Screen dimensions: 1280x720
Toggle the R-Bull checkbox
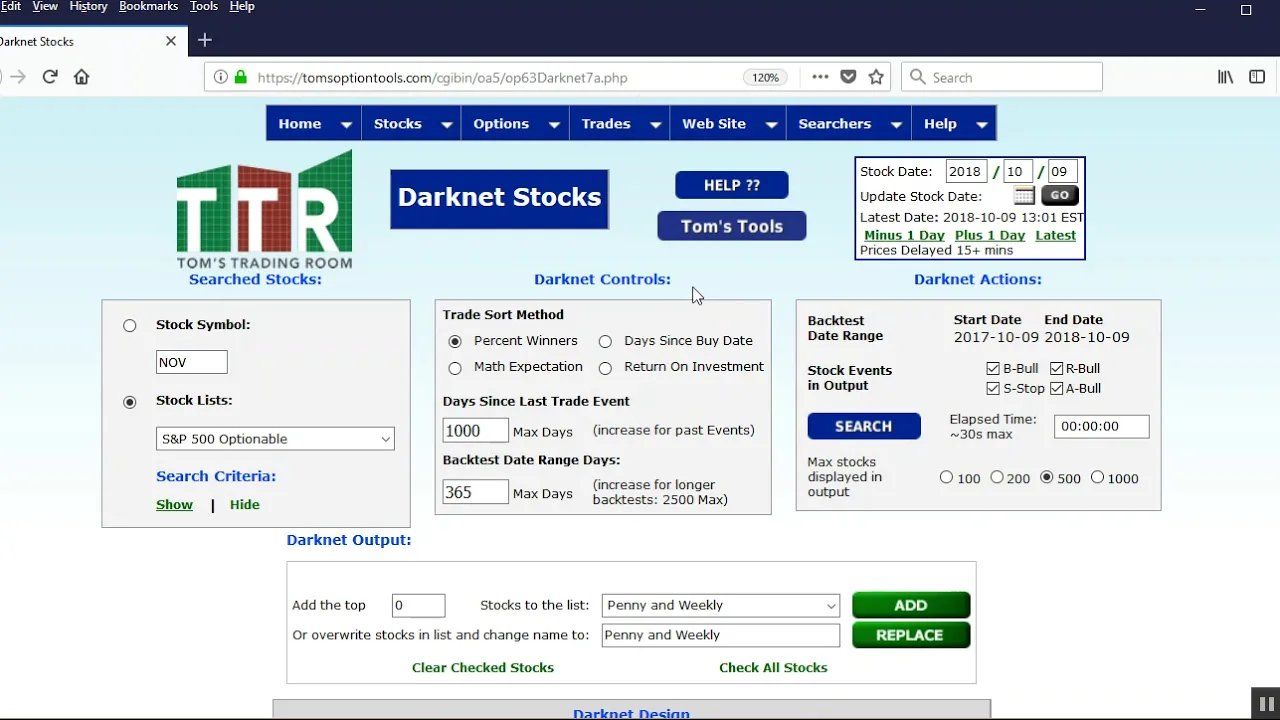(1056, 369)
